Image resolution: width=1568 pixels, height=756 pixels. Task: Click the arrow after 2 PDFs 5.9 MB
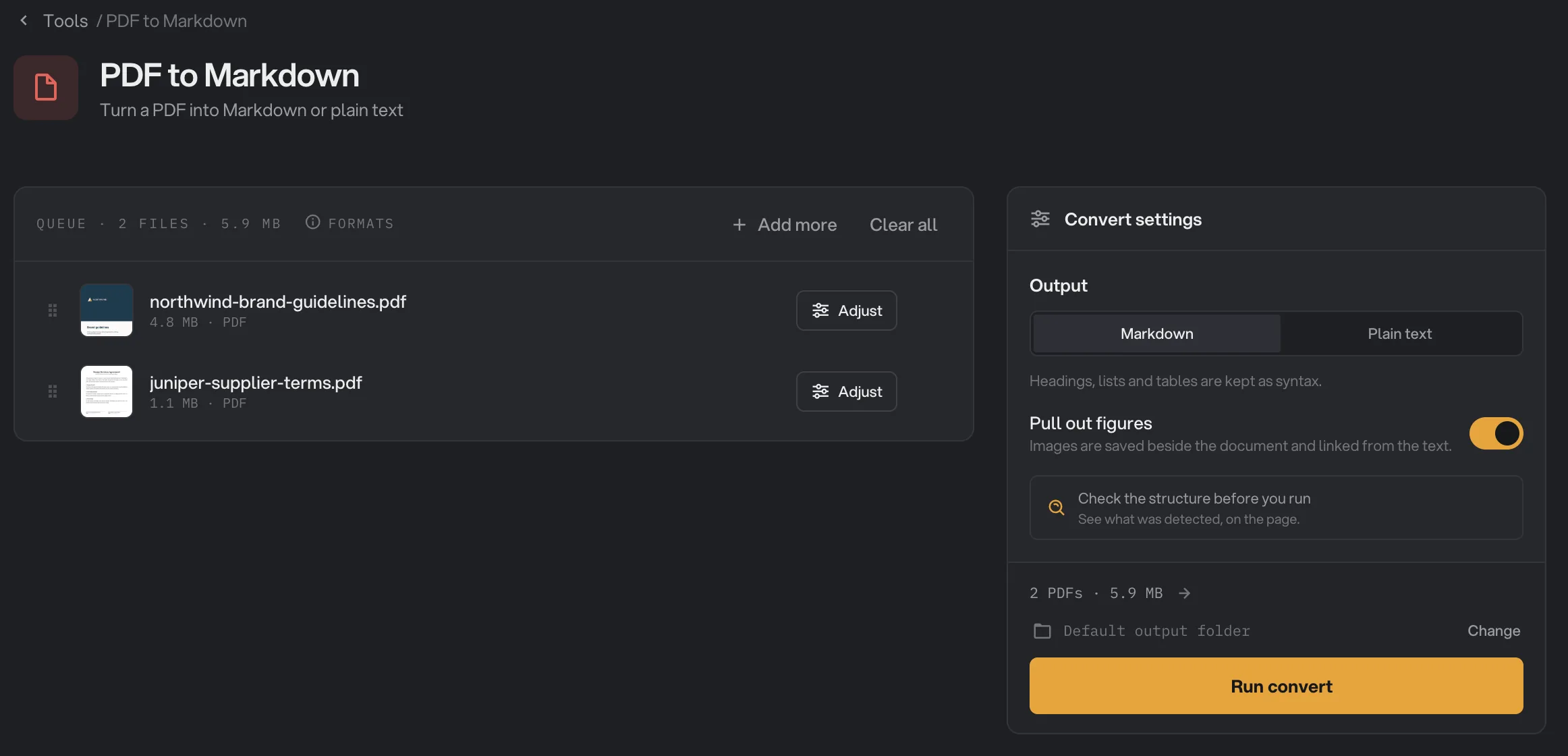click(1184, 593)
